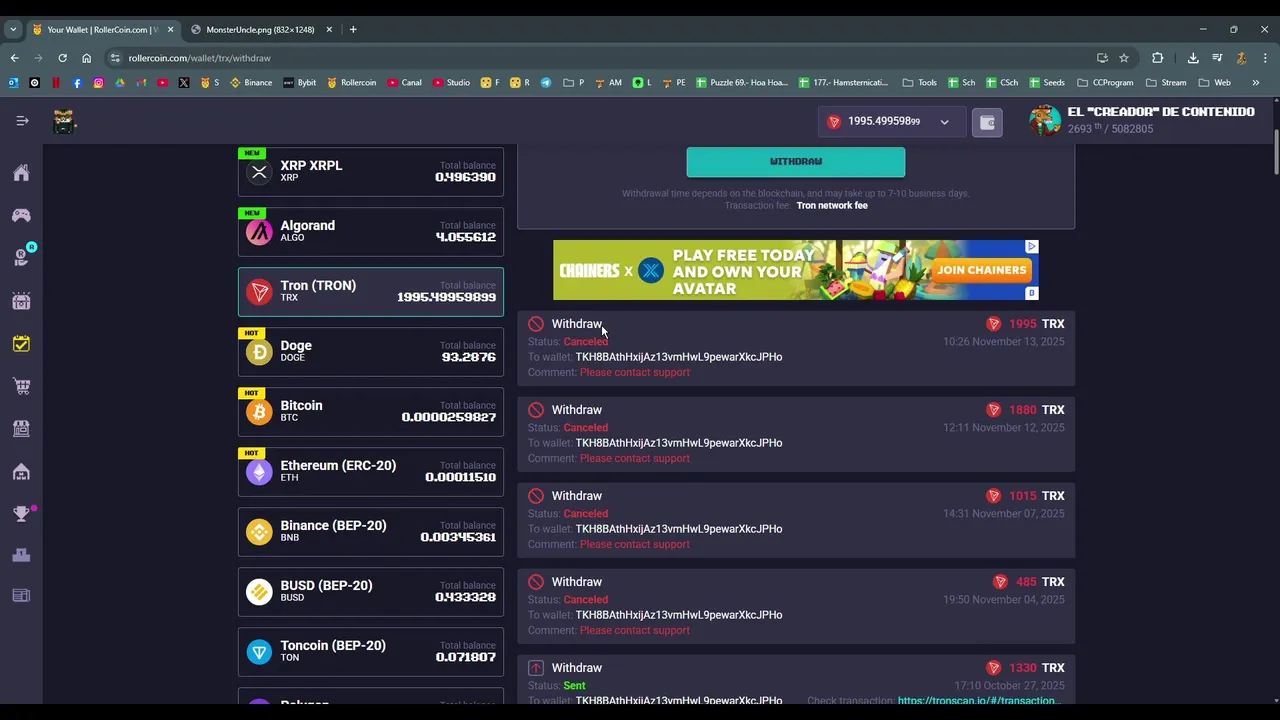The image size is (1280, 720).
Task: Select the Ethereum (ERC-20) wallet
Action: coord(371,472)
